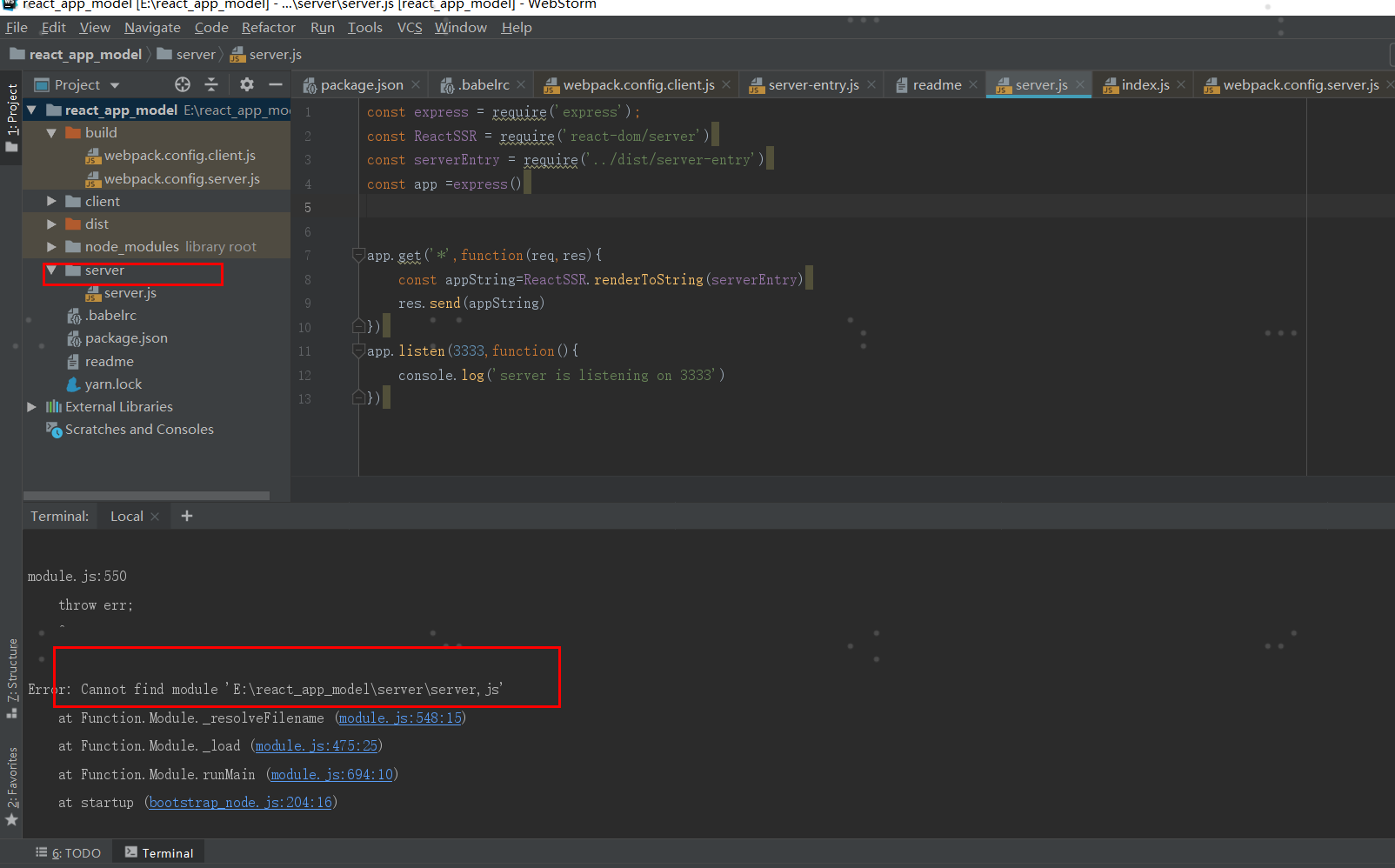1395x868 pixels.
Task: Open the Terminal tool window button
Action: pyautogui.click(x=159, y=853)
